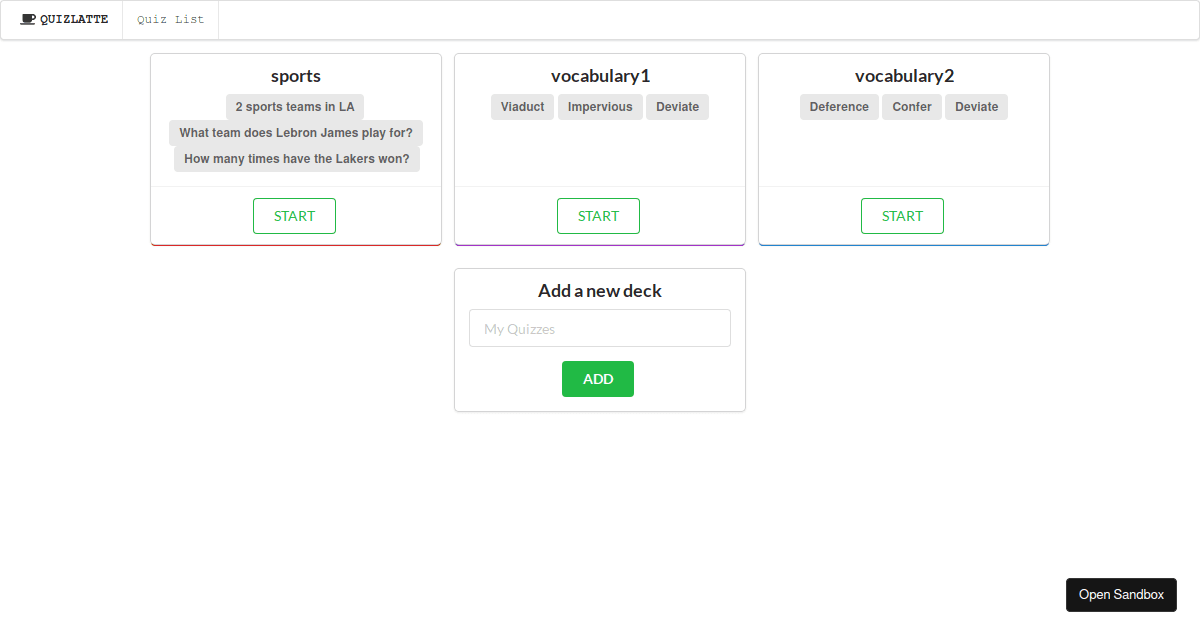Click the Confer vocabulary chip
The image size is (1200, 630).
point(911,106)
